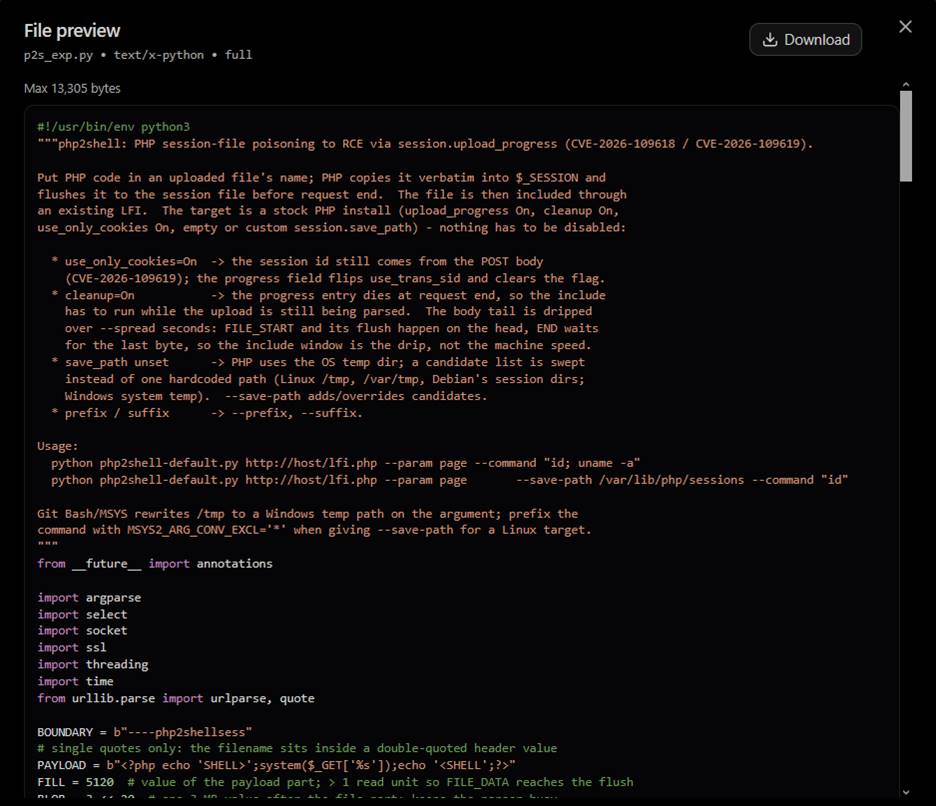Viewport: 936px width, 806px height.
Task: Click the "import threading" line
Action: point(93,665)
